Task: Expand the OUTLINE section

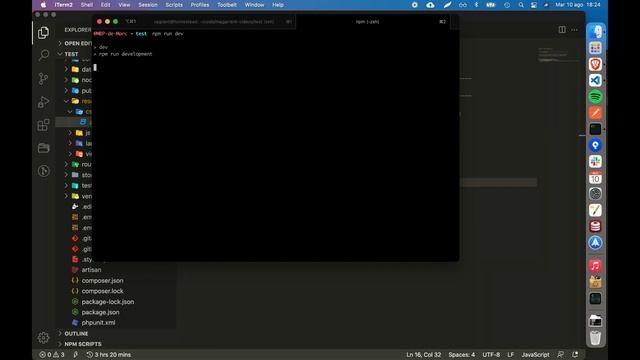Action: point(73,333)
